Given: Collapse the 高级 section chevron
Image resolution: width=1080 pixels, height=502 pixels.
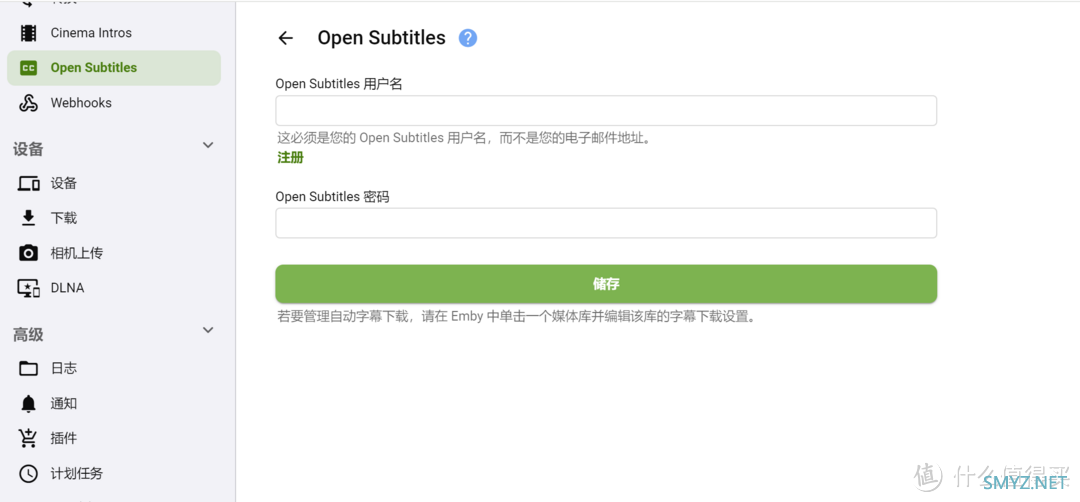Looking at the screenshot, I should [x=208, y=331].
